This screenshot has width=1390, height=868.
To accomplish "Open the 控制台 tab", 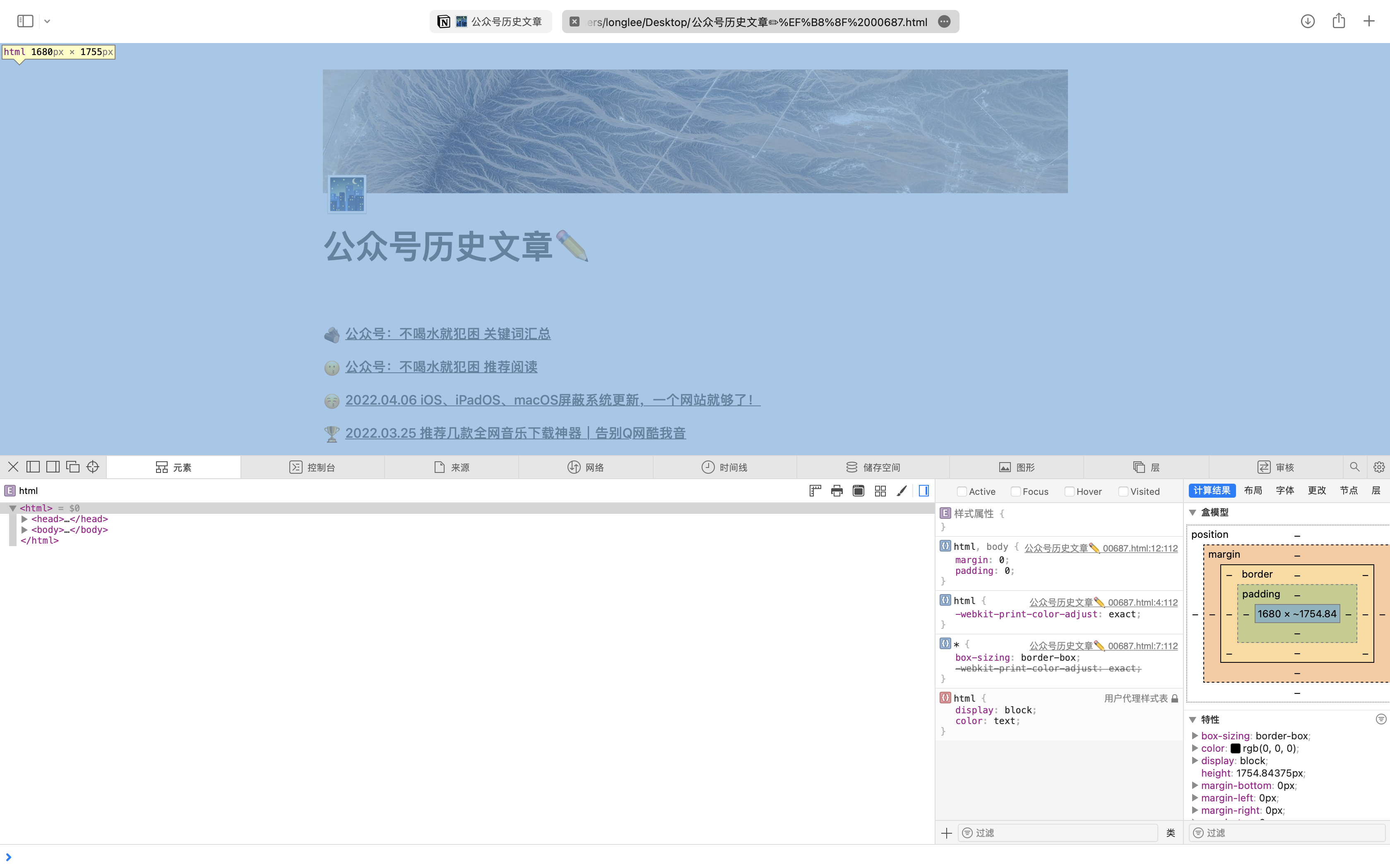I will [313, 467].
